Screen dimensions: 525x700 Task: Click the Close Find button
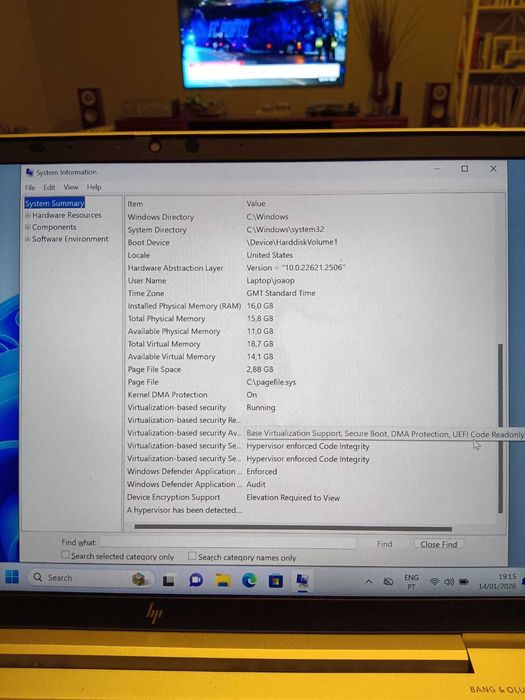pos(438,544)
